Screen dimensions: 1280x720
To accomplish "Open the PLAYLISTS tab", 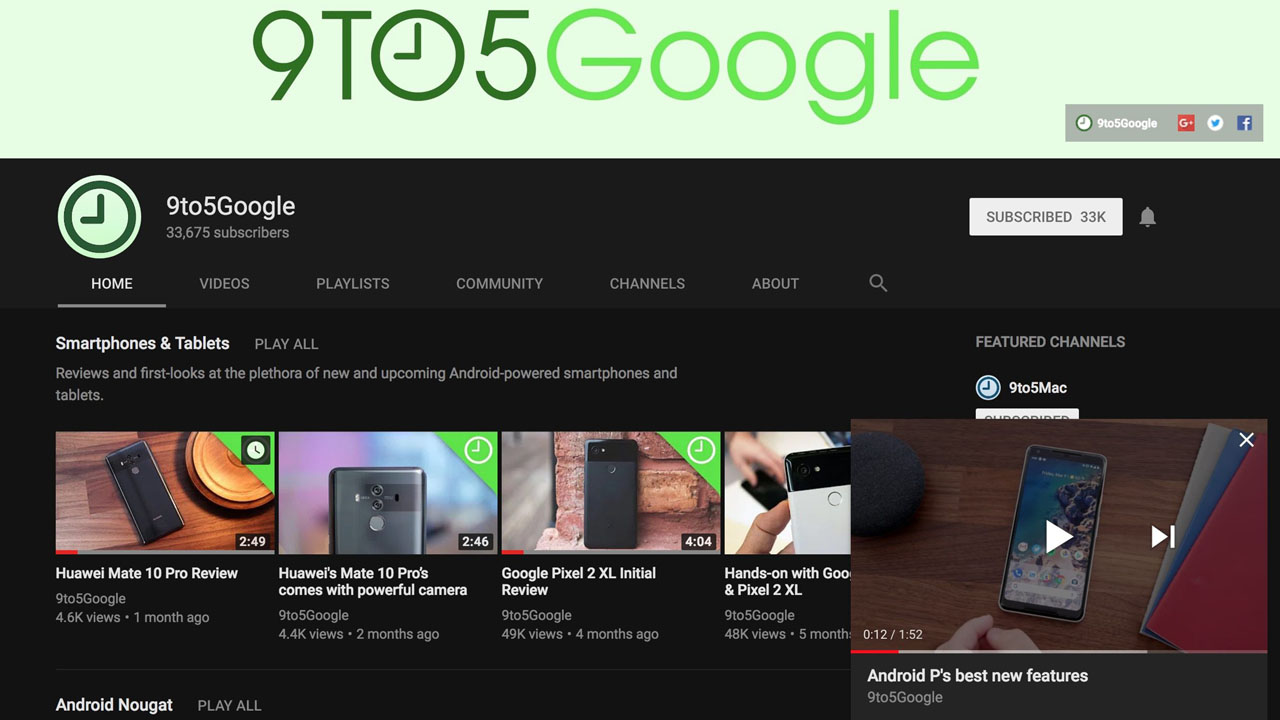I will (353, 284).
